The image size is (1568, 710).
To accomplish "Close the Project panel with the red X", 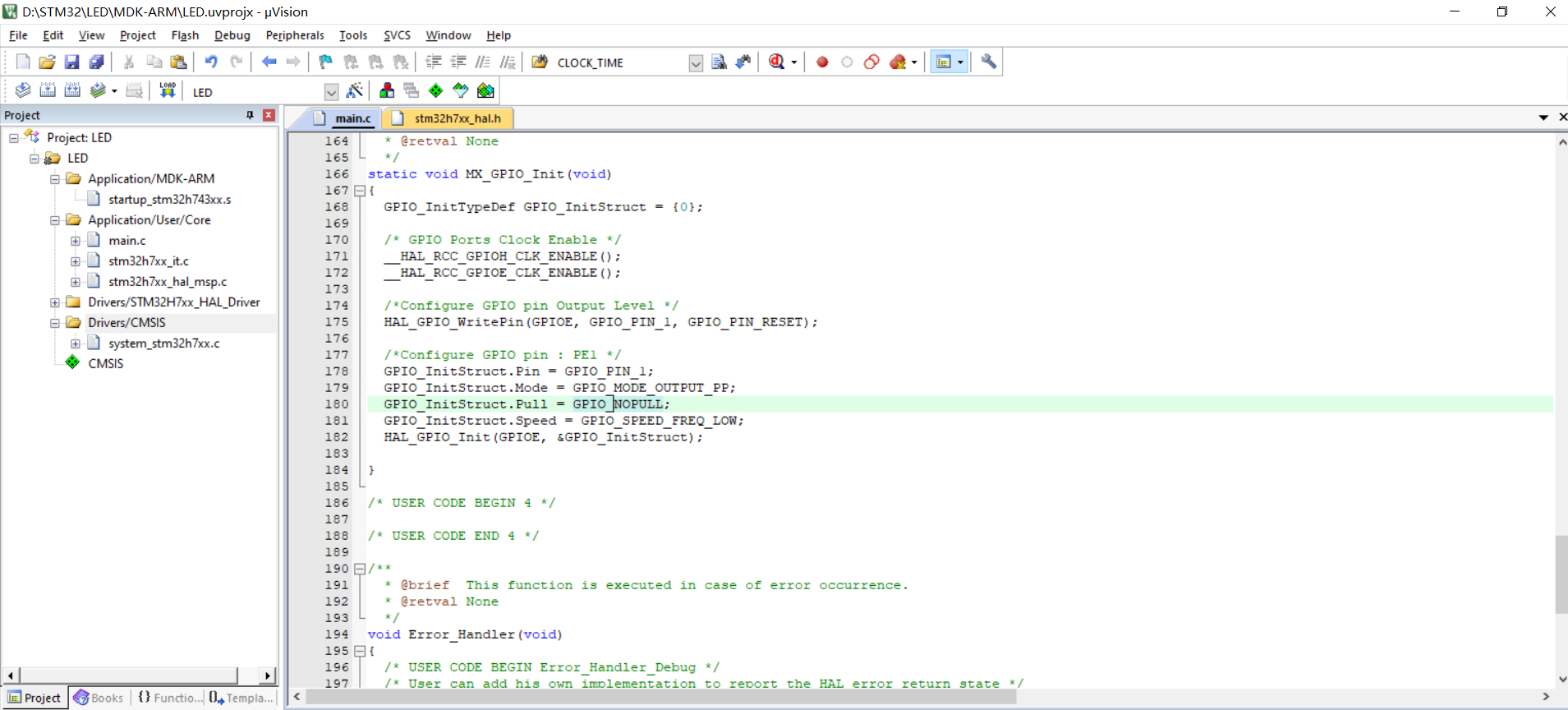I will tap(269, 115).
